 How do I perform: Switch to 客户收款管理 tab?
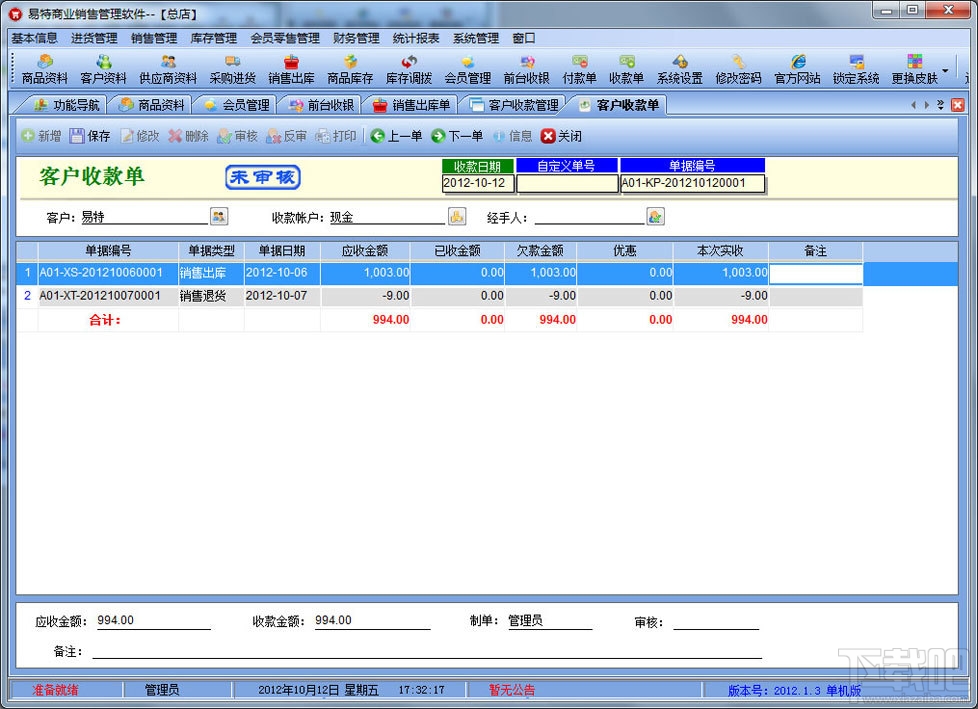point(515,105)
